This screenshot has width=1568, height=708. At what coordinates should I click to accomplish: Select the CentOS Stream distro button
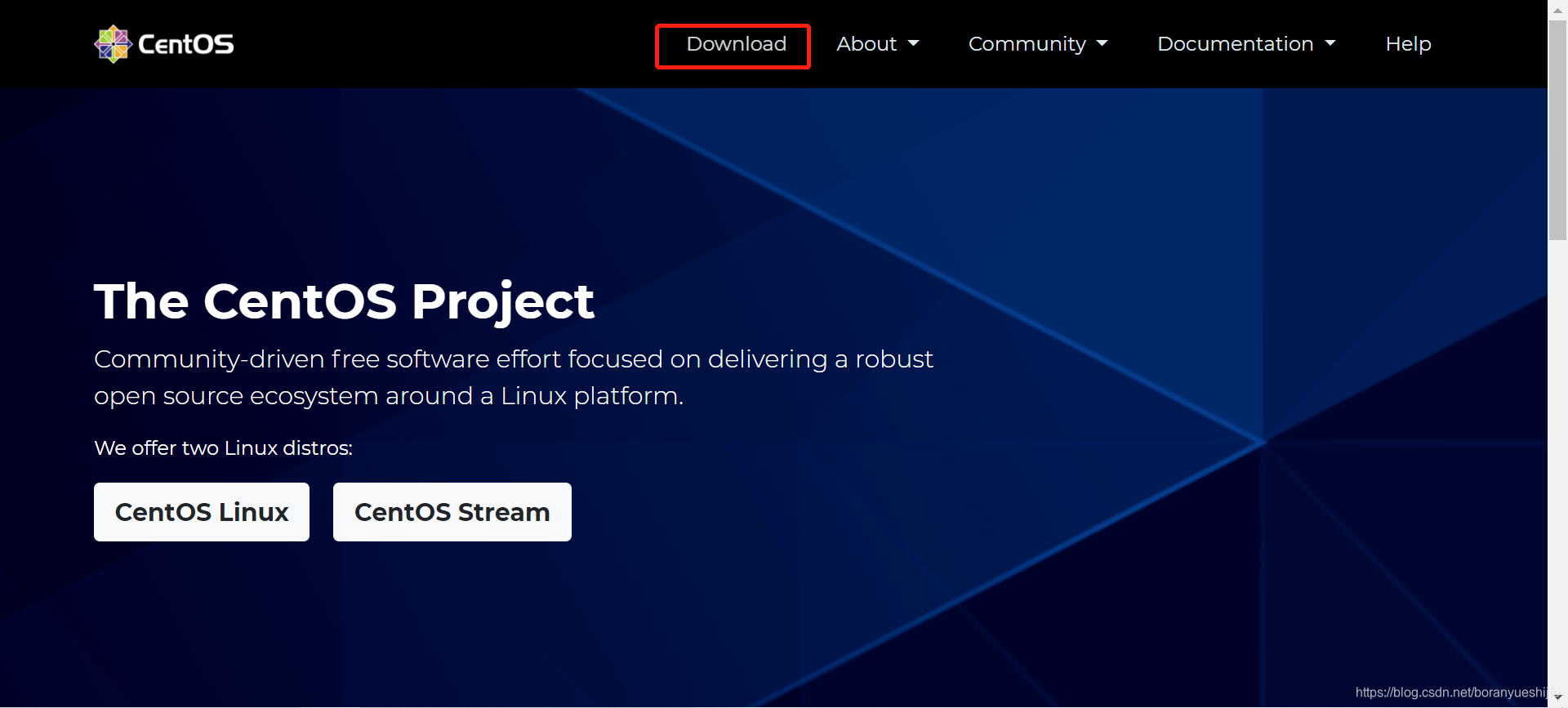pyautogui.click(x=452, y=512)
